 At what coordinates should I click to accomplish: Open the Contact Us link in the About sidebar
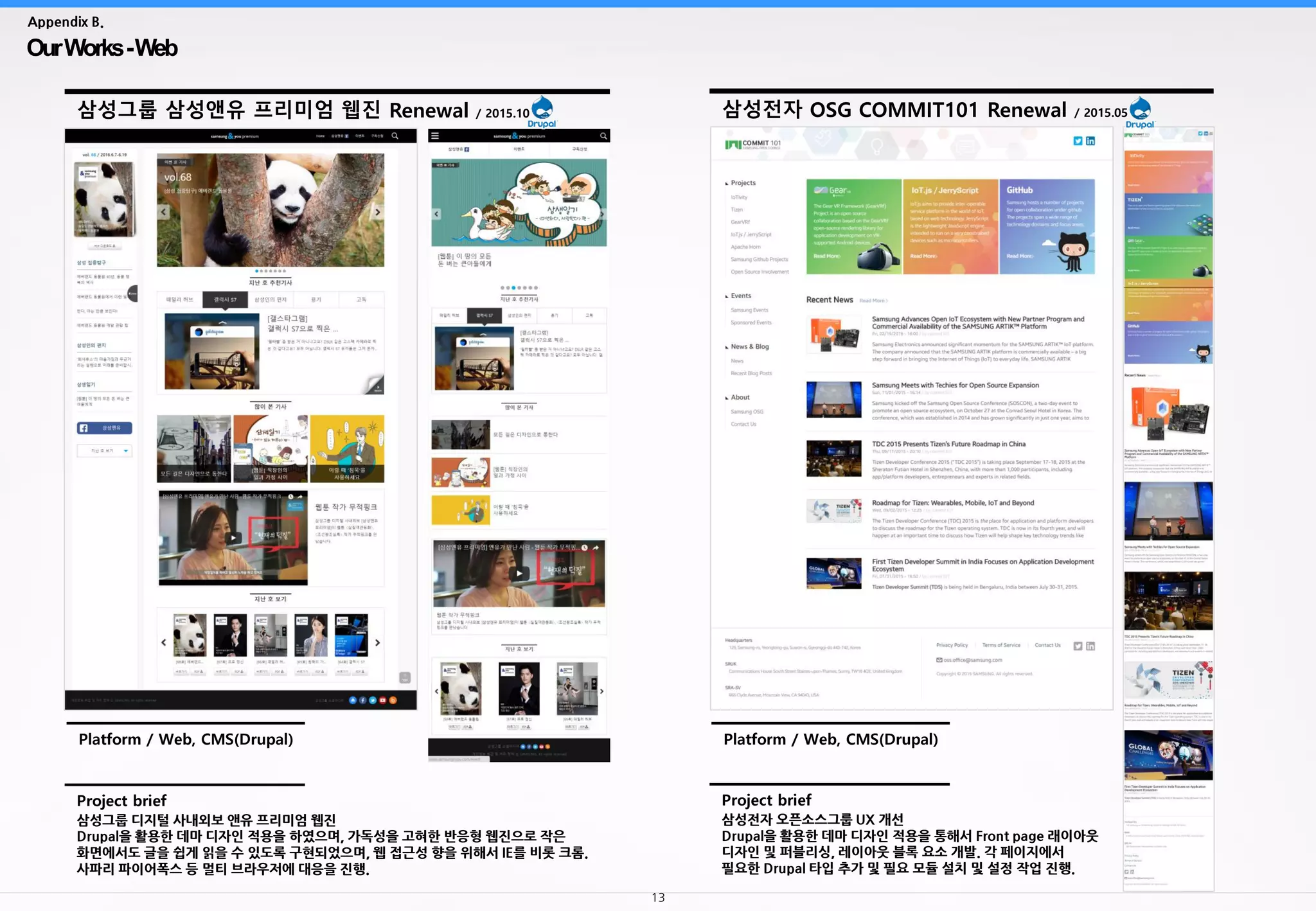(743, 424)
